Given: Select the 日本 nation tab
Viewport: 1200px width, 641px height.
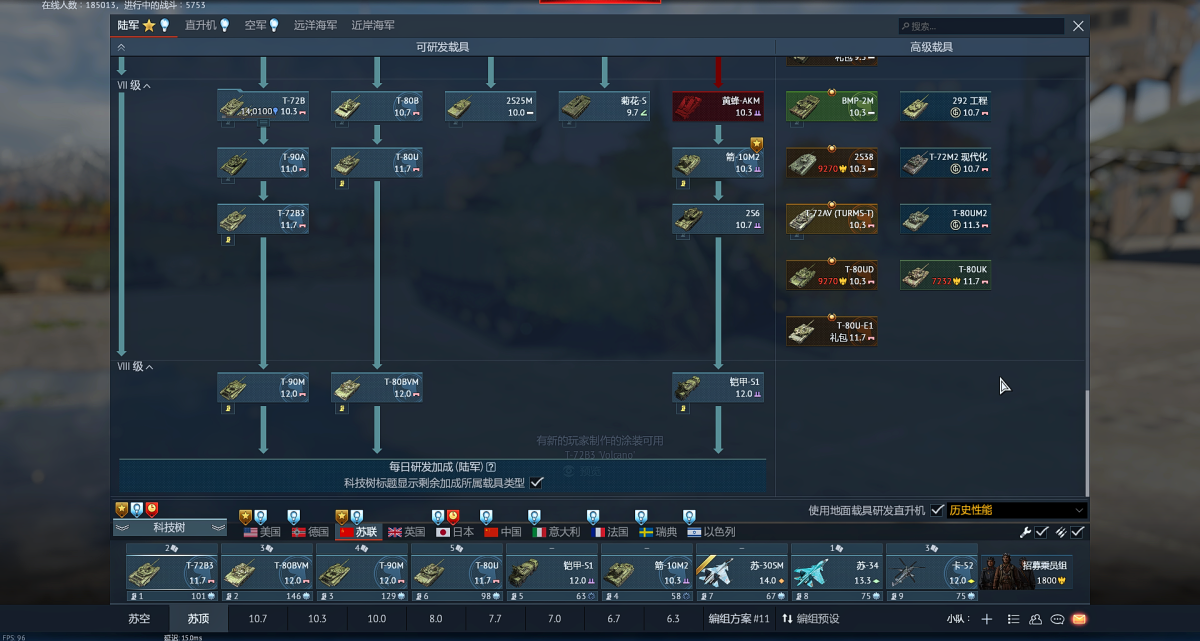Looking at the screenshot, I should [x=455, y=532].
